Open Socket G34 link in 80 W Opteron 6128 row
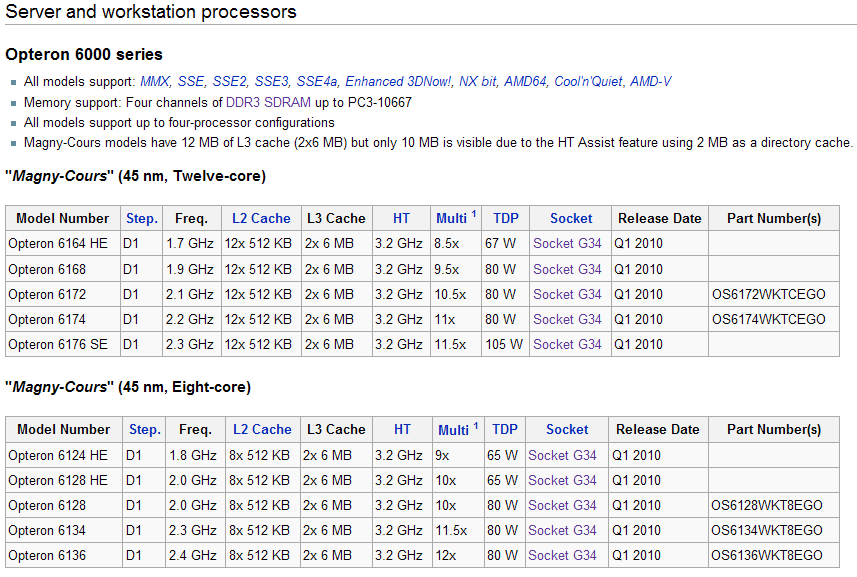 562,505
